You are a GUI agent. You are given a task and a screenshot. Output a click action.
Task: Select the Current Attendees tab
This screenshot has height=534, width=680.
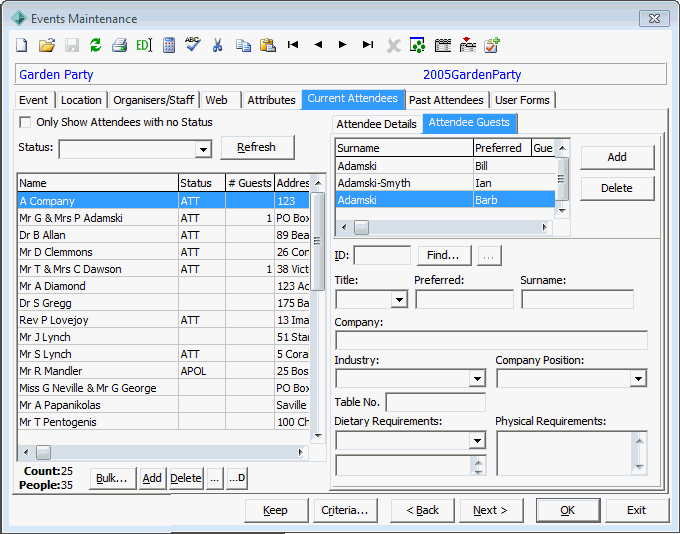[x=353, y=98]
